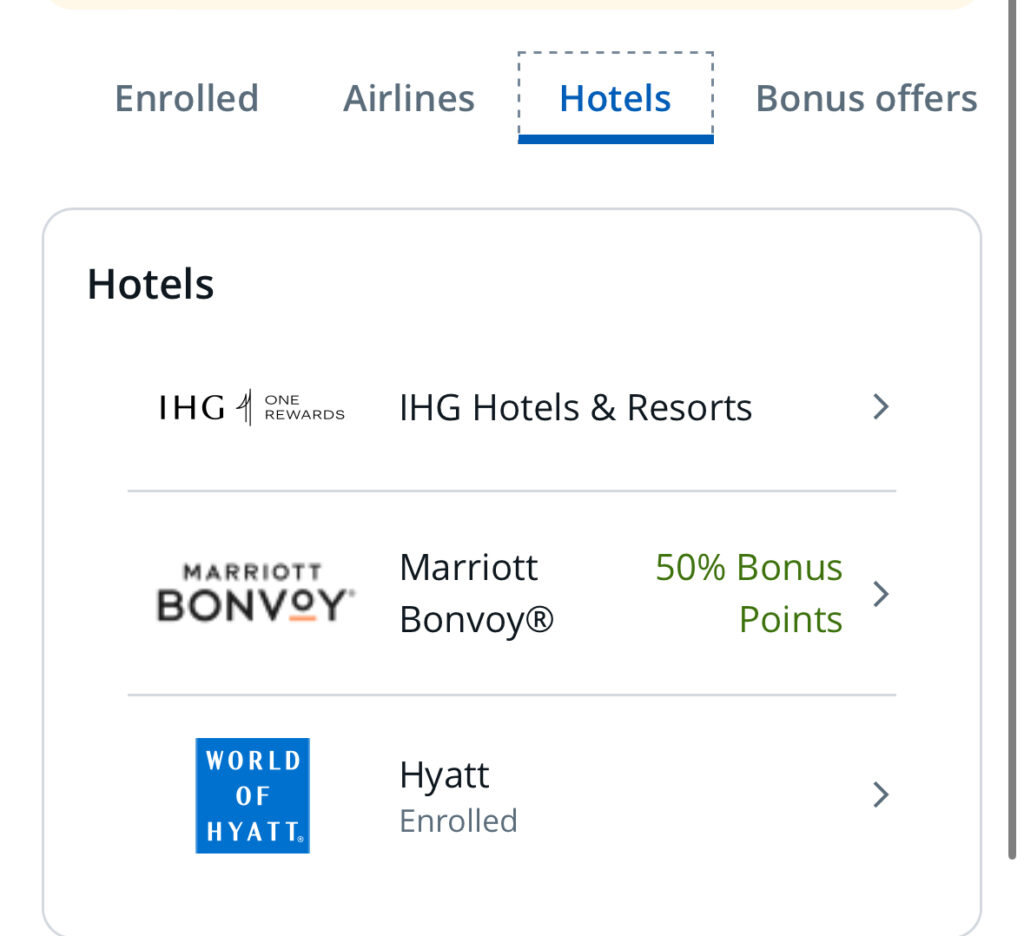The height and width of the screenshot is (936, 1024).
Task: Open the Bonus offers tab
Action: (866, 99)
